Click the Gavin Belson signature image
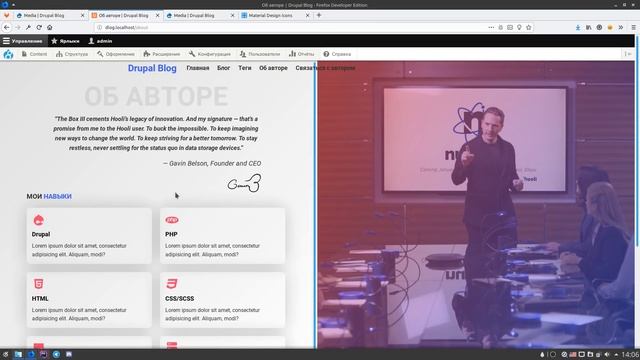640x360 pixels. tap(244, 183)
